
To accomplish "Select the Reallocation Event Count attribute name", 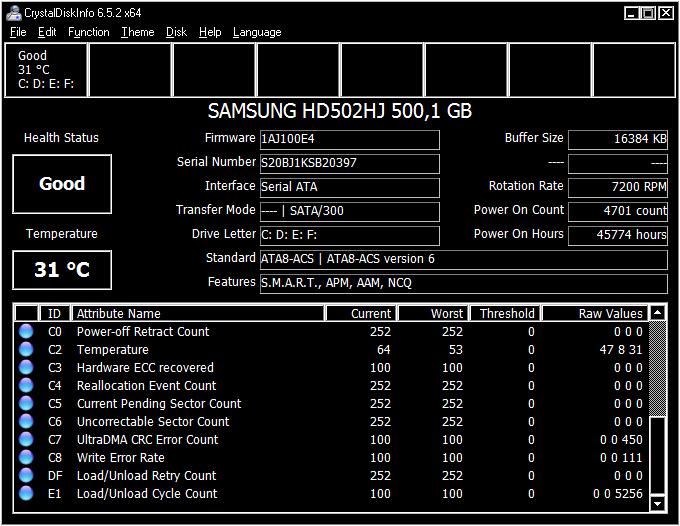I will point(146,386).
